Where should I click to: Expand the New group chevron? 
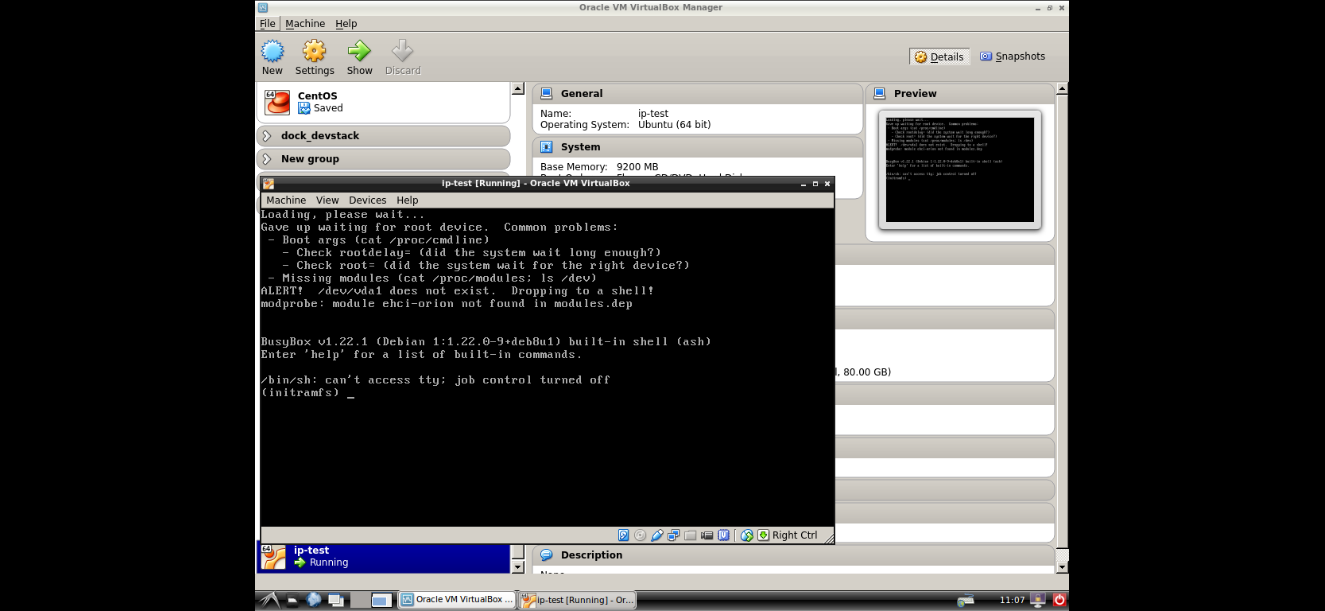pyautogui.click(x=267, y=159)
